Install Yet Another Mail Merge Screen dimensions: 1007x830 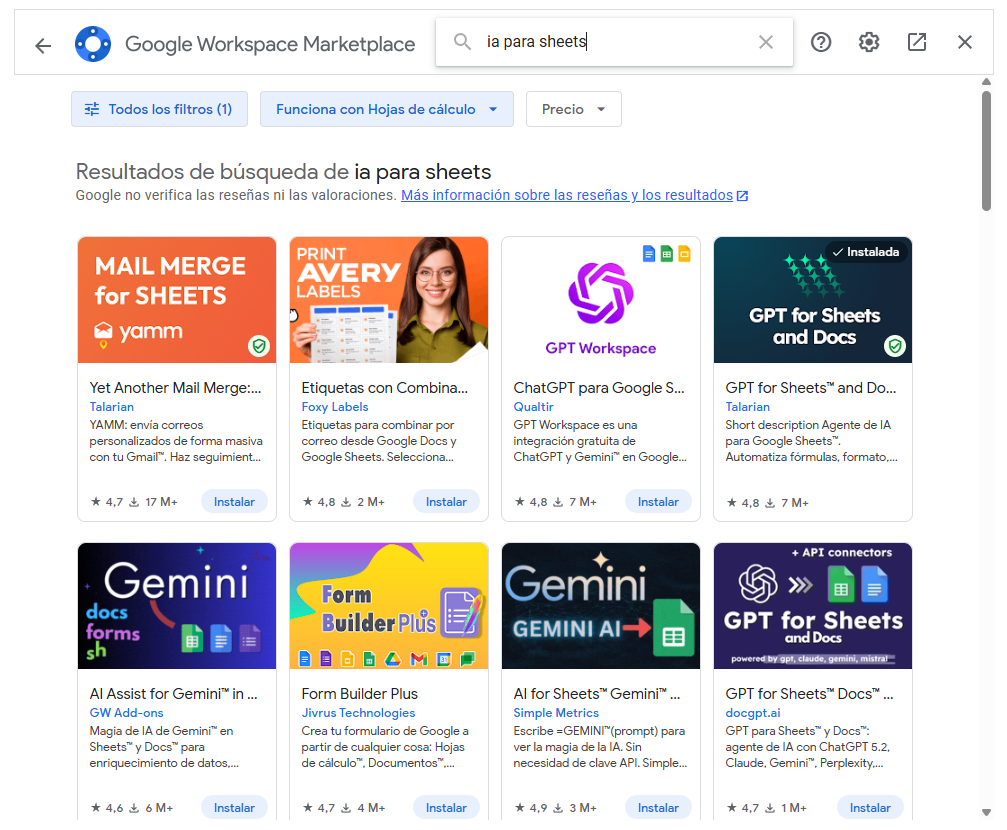pos(234,502)
